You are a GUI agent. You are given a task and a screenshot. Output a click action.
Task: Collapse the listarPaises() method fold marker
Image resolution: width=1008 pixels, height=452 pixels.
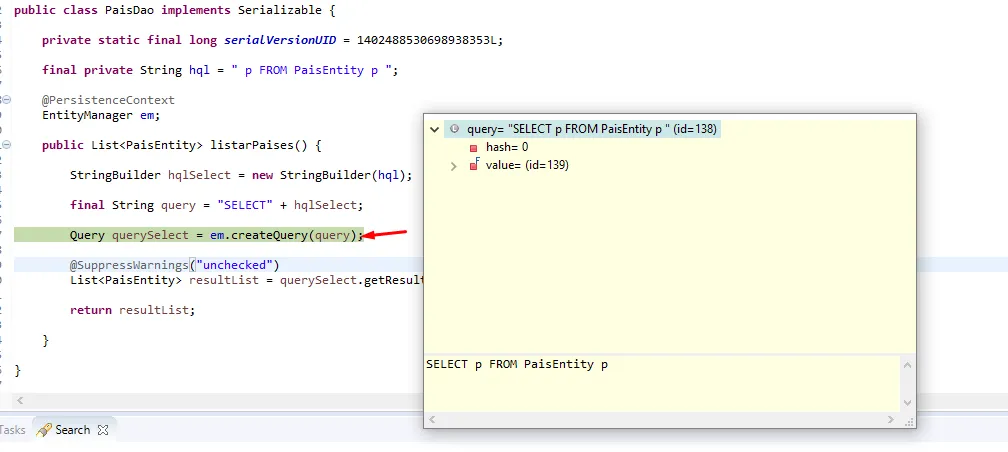(6, 145)
